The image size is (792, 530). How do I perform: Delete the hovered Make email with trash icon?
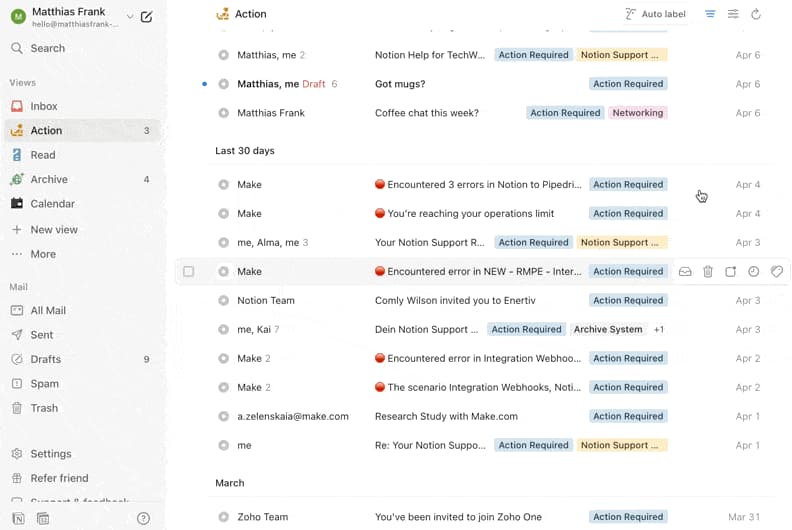click(708, 272)
